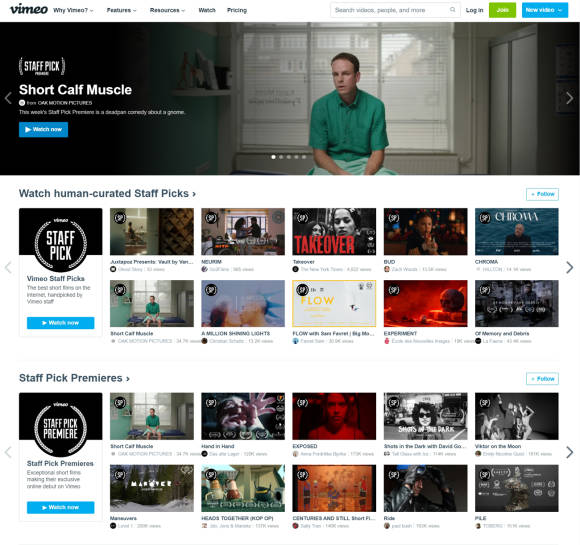Open the Takeover video thumbnail
The height and width of the screenshot is (545, 580).
[334, 232]
